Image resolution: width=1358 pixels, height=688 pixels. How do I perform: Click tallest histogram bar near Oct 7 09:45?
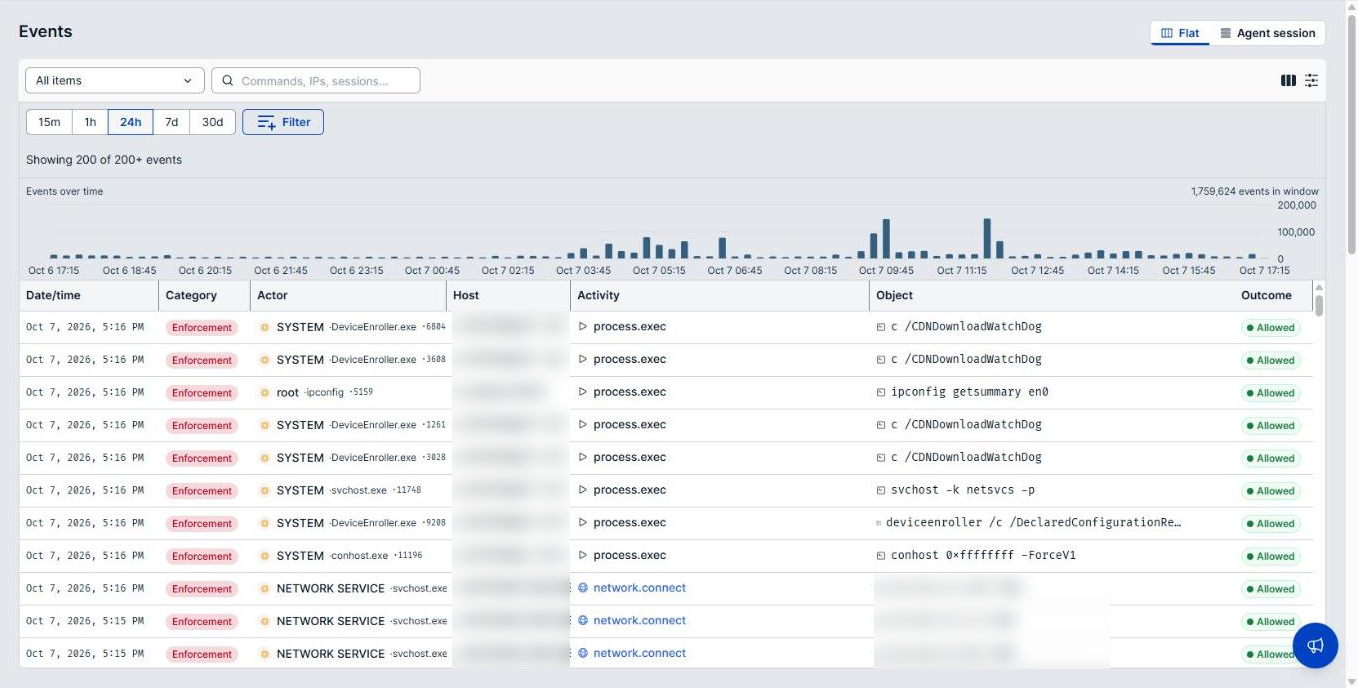(886, 239)
